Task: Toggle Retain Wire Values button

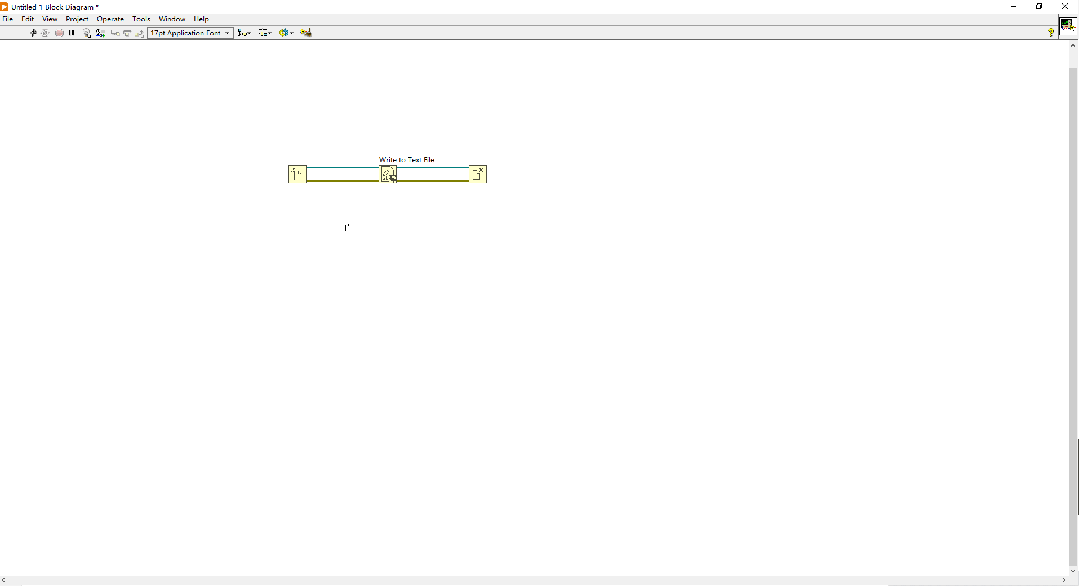Action: [x=100, y=33]
